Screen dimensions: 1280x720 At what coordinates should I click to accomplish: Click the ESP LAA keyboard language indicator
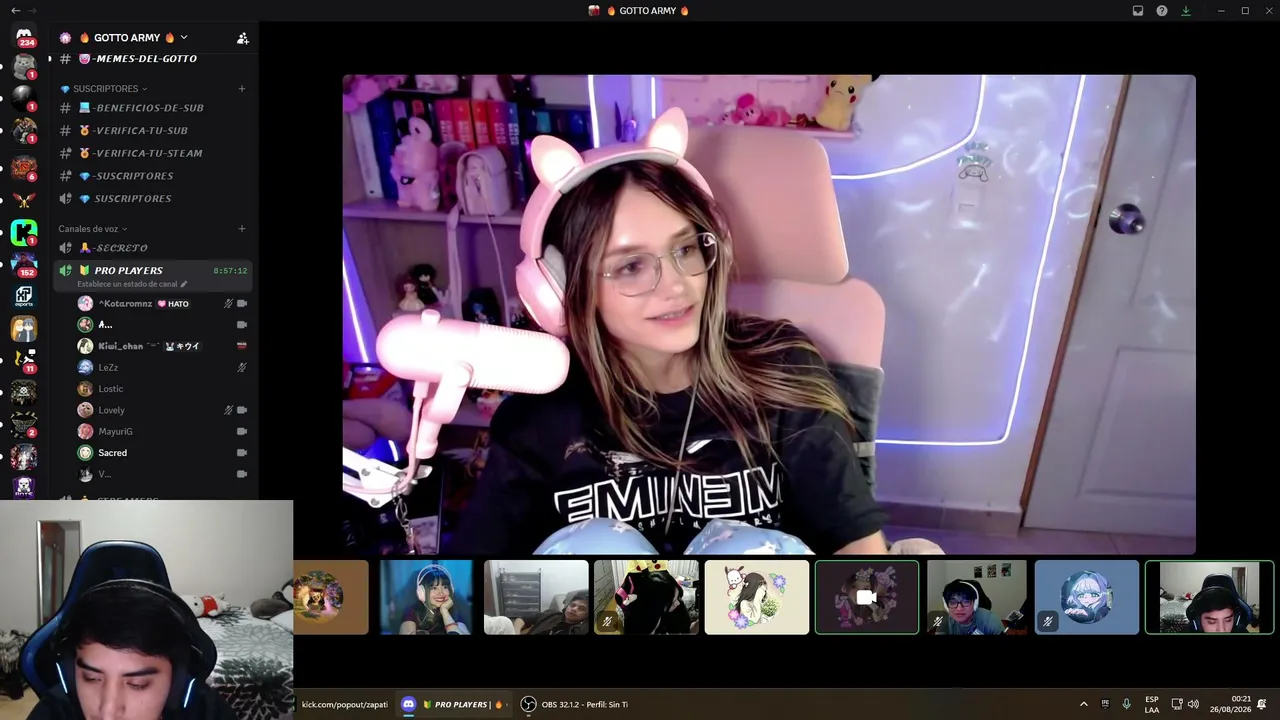1152,705
